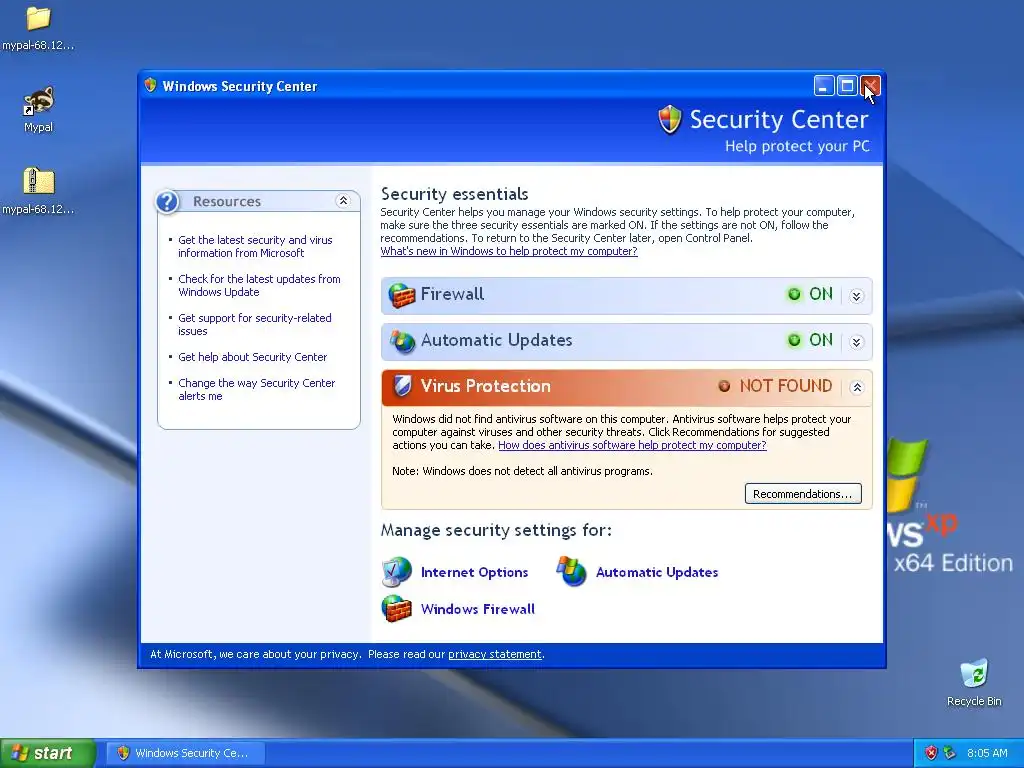The image size is (1024, 768).
Task: Click the Virus Protection shield icon
Action: coord(402,386)
